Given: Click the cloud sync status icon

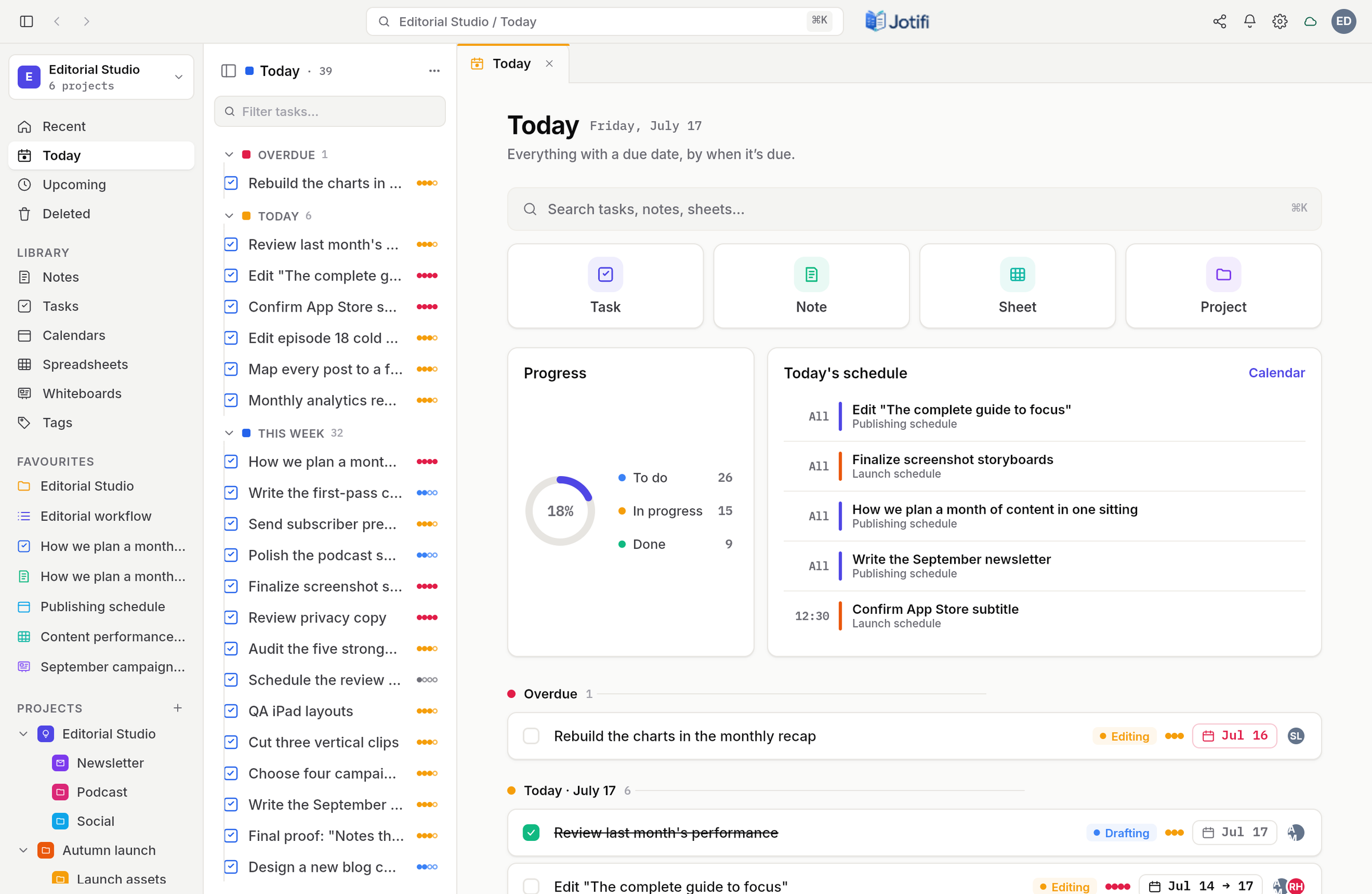Looking at the screenshot, I should pyautogui.click(x=1310, y=21).
